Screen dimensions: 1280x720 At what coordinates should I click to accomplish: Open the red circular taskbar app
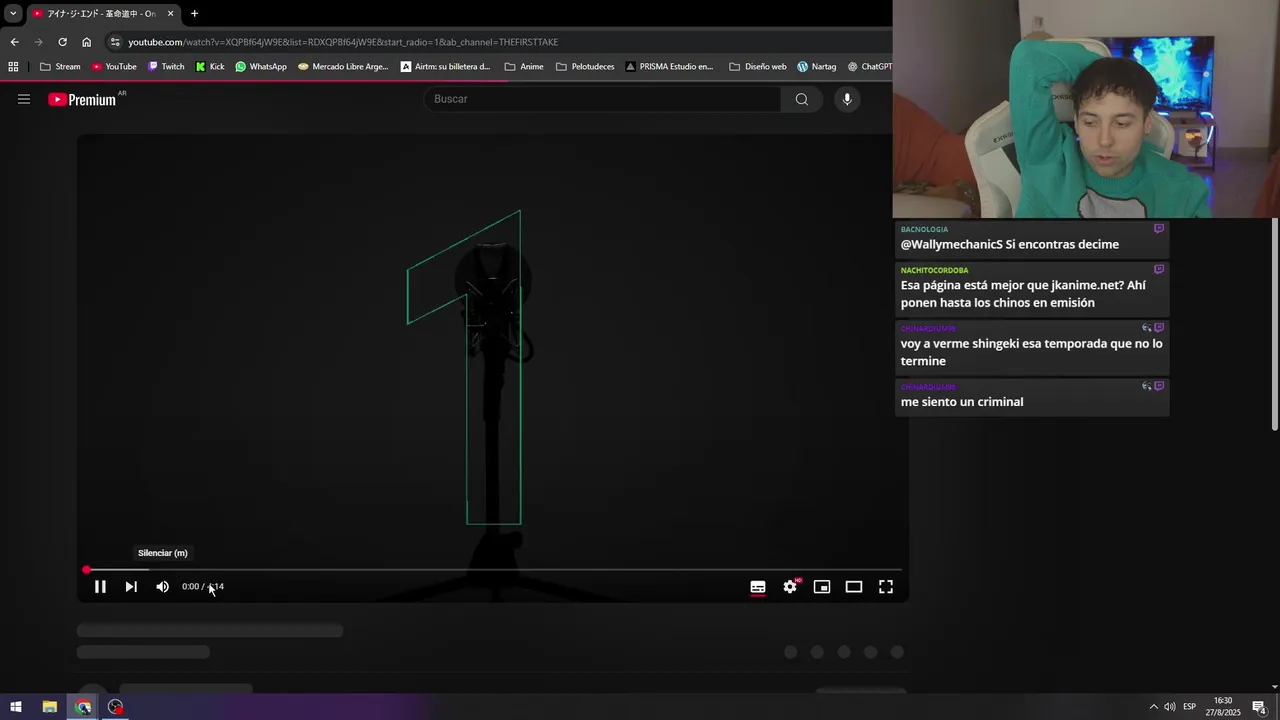coord(116,707)
